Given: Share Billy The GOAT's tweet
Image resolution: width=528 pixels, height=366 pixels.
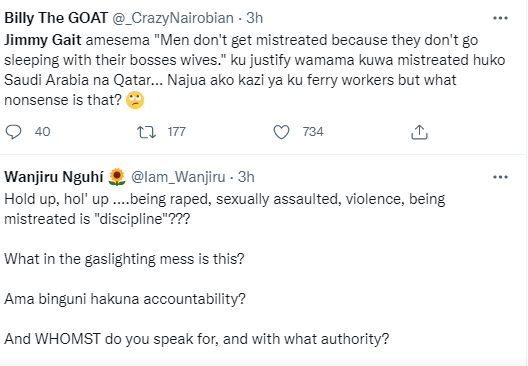Looking at the screenshot, I should pos(419,132).
